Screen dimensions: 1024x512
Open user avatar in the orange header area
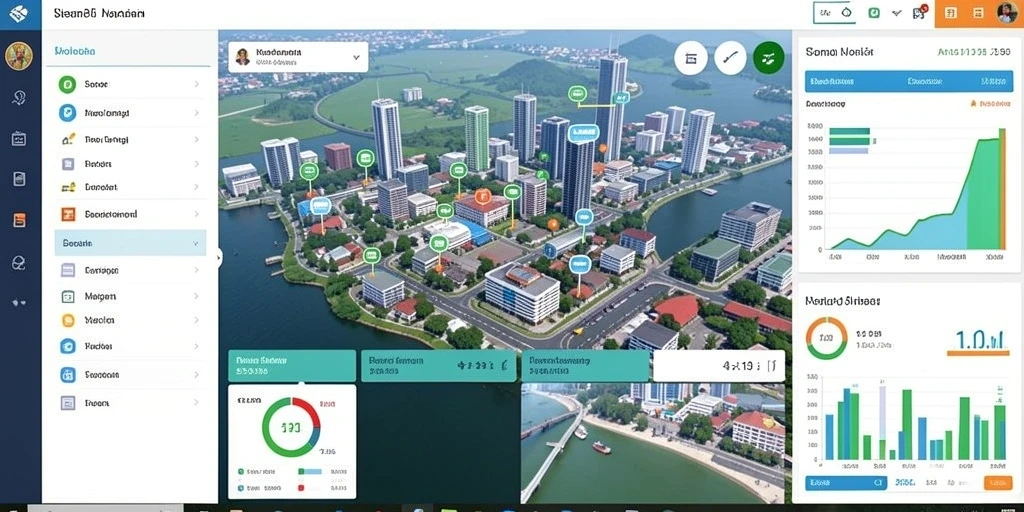click(1007, 12)
